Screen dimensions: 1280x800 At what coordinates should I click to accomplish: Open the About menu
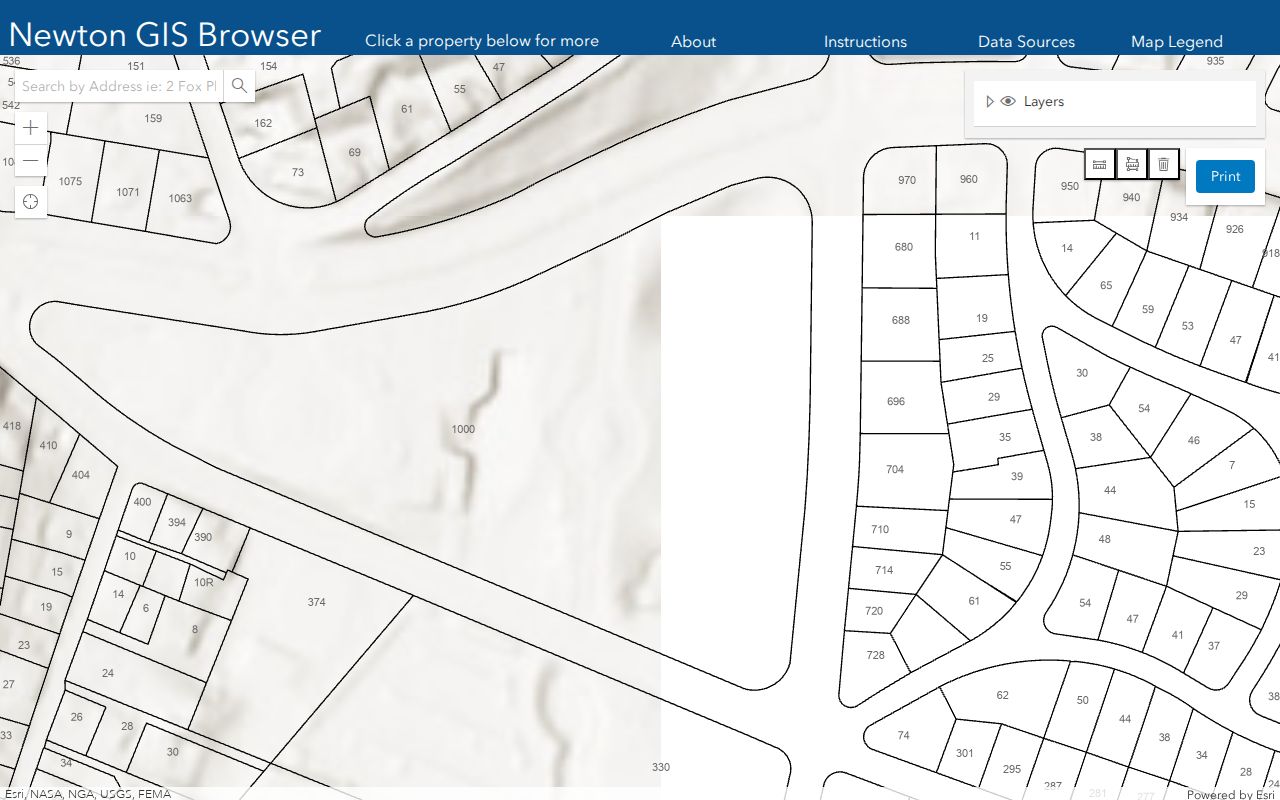(x=693, y=42)
